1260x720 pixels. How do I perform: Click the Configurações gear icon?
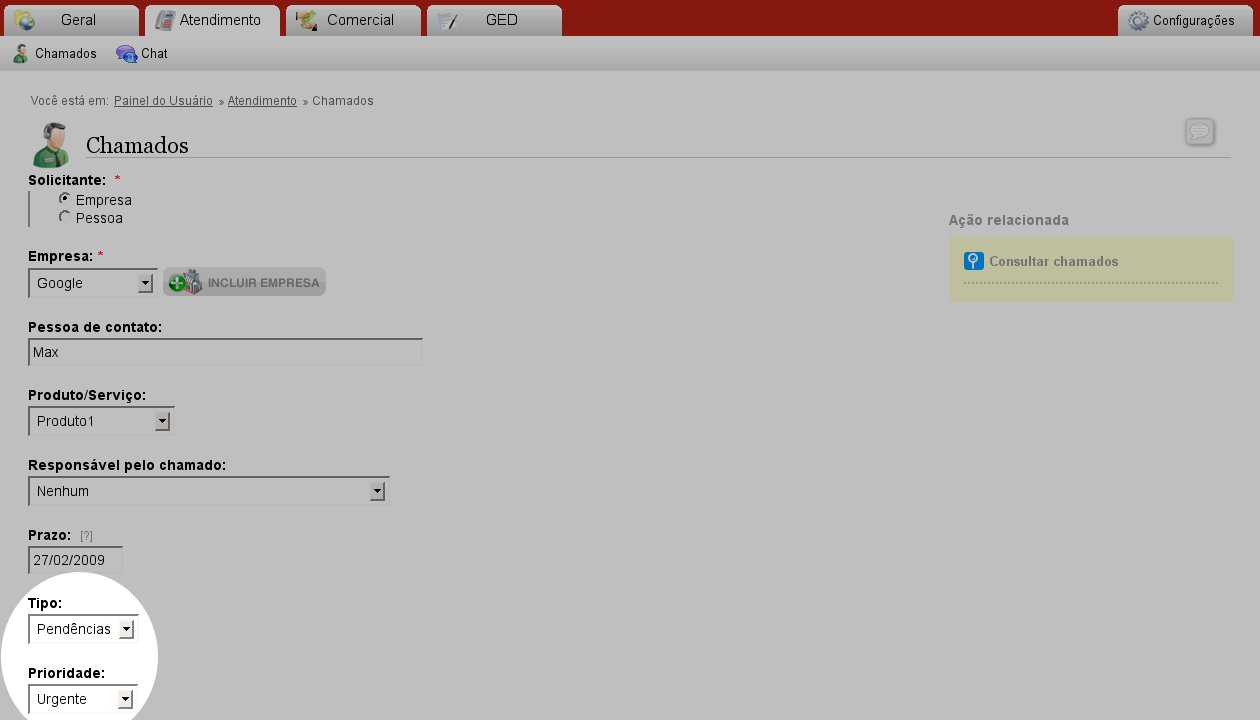pos(1138,20)
